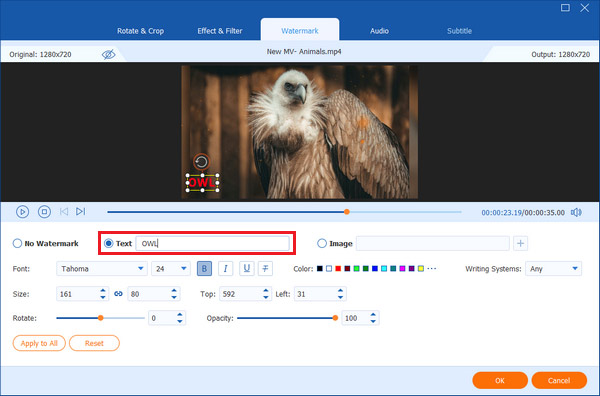The height and width of the screenshot is (396, 600).
Task: Add a watermark image with plus button
Action: [520, 243]
